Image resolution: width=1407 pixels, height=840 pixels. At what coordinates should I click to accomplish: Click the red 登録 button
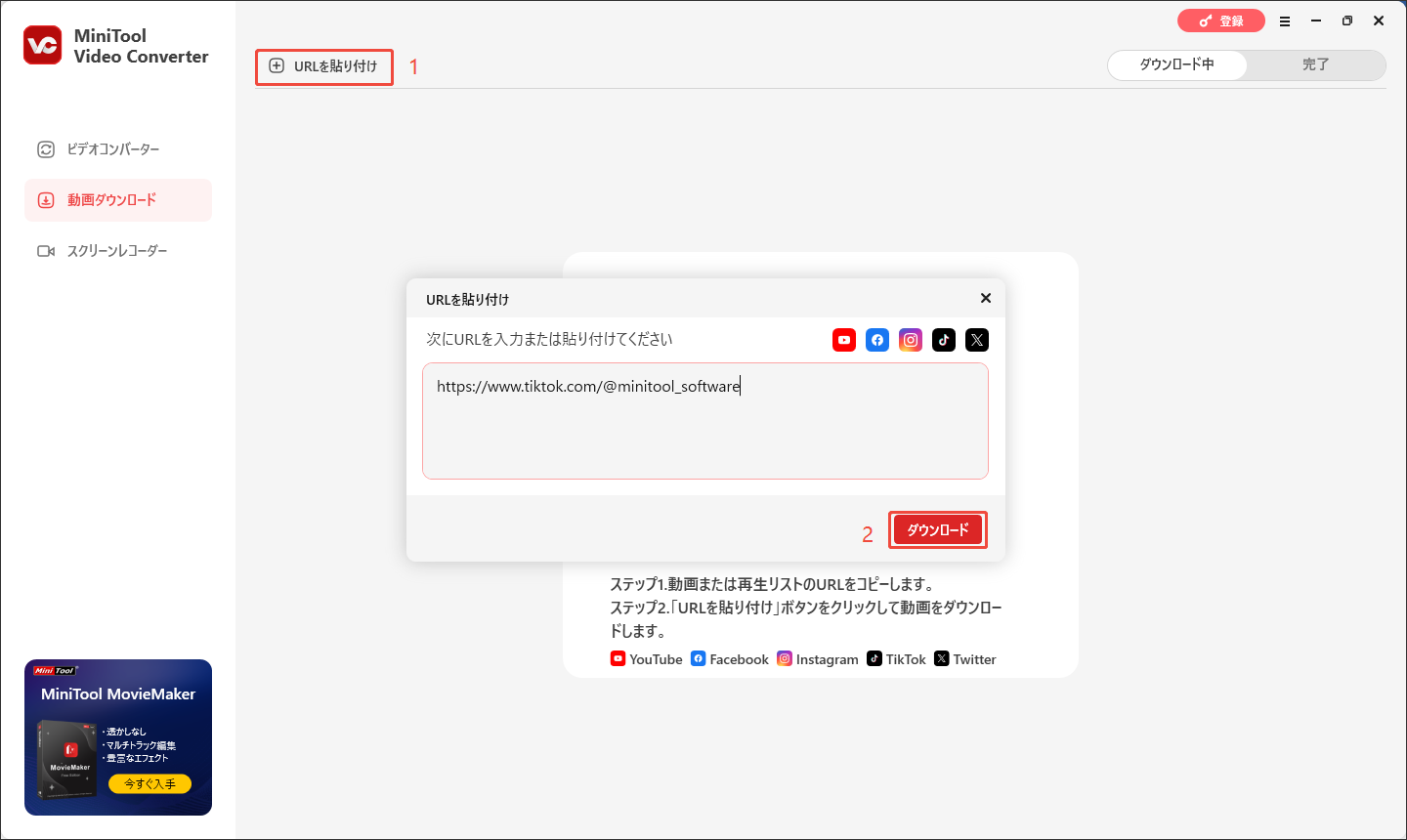pos(1221,21)
